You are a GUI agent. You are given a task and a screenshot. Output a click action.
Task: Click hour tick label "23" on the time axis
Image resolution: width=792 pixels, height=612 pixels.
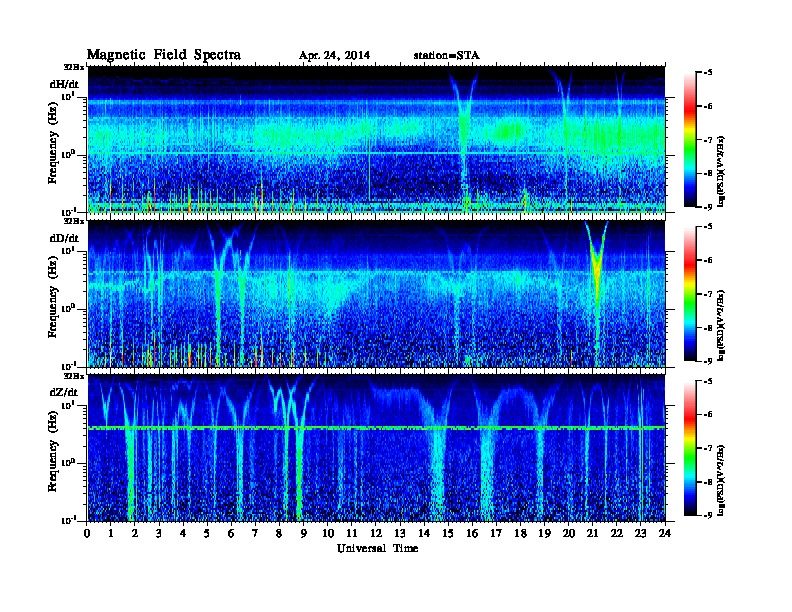[x=640, y=534]
